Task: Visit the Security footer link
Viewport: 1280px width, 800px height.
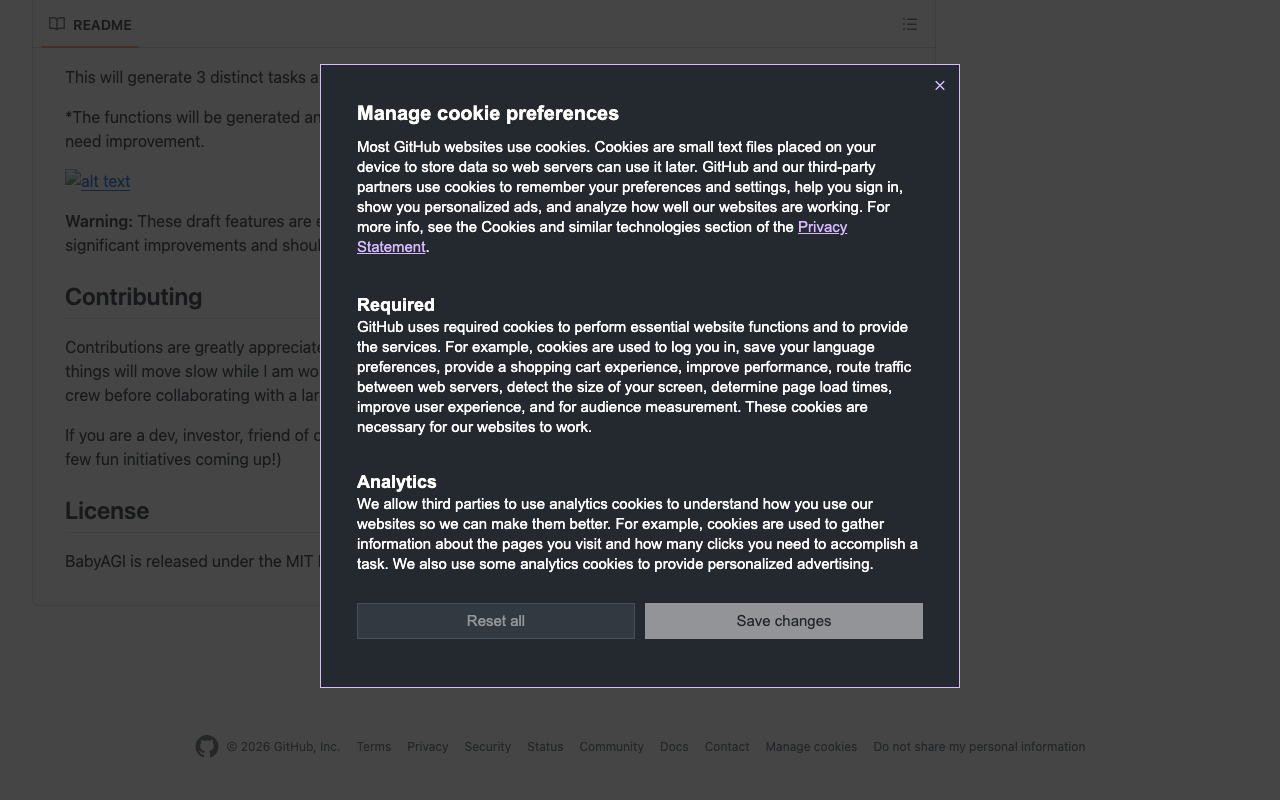Action: 488,747
